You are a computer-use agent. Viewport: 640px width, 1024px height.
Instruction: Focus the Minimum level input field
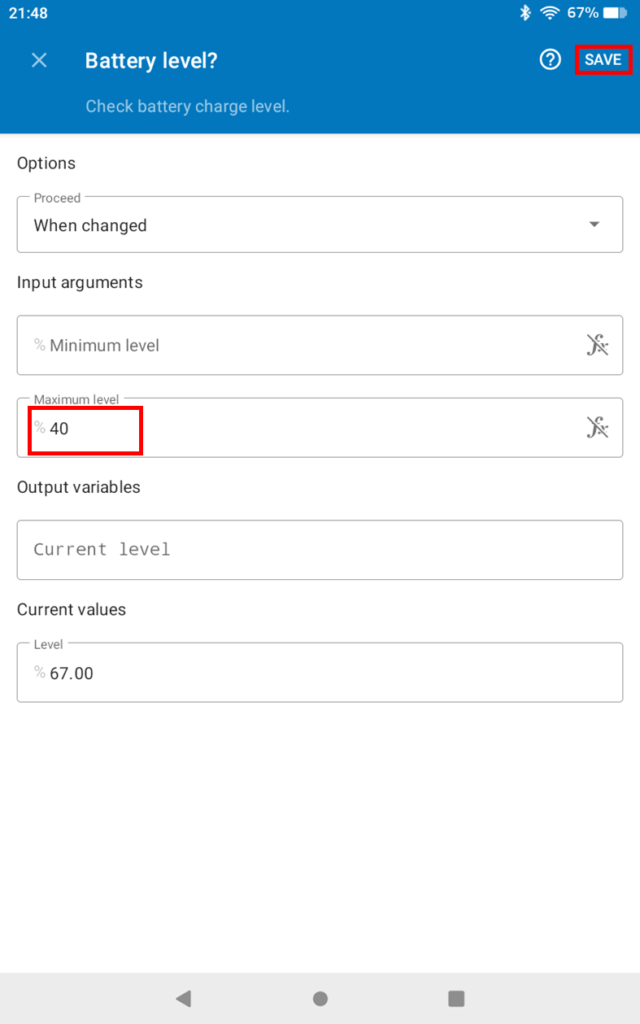tap(300, 345)
